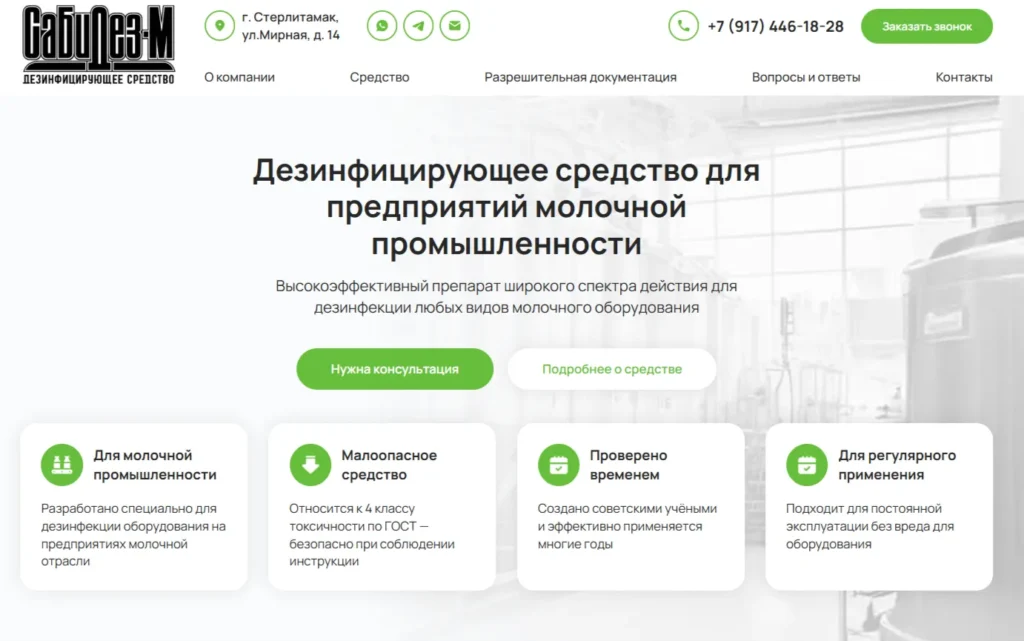Image resolution: width=1024 pixels, height=641 pixels.
Task: Click the down-arrow low hazard icon
Action: (310, 465)
